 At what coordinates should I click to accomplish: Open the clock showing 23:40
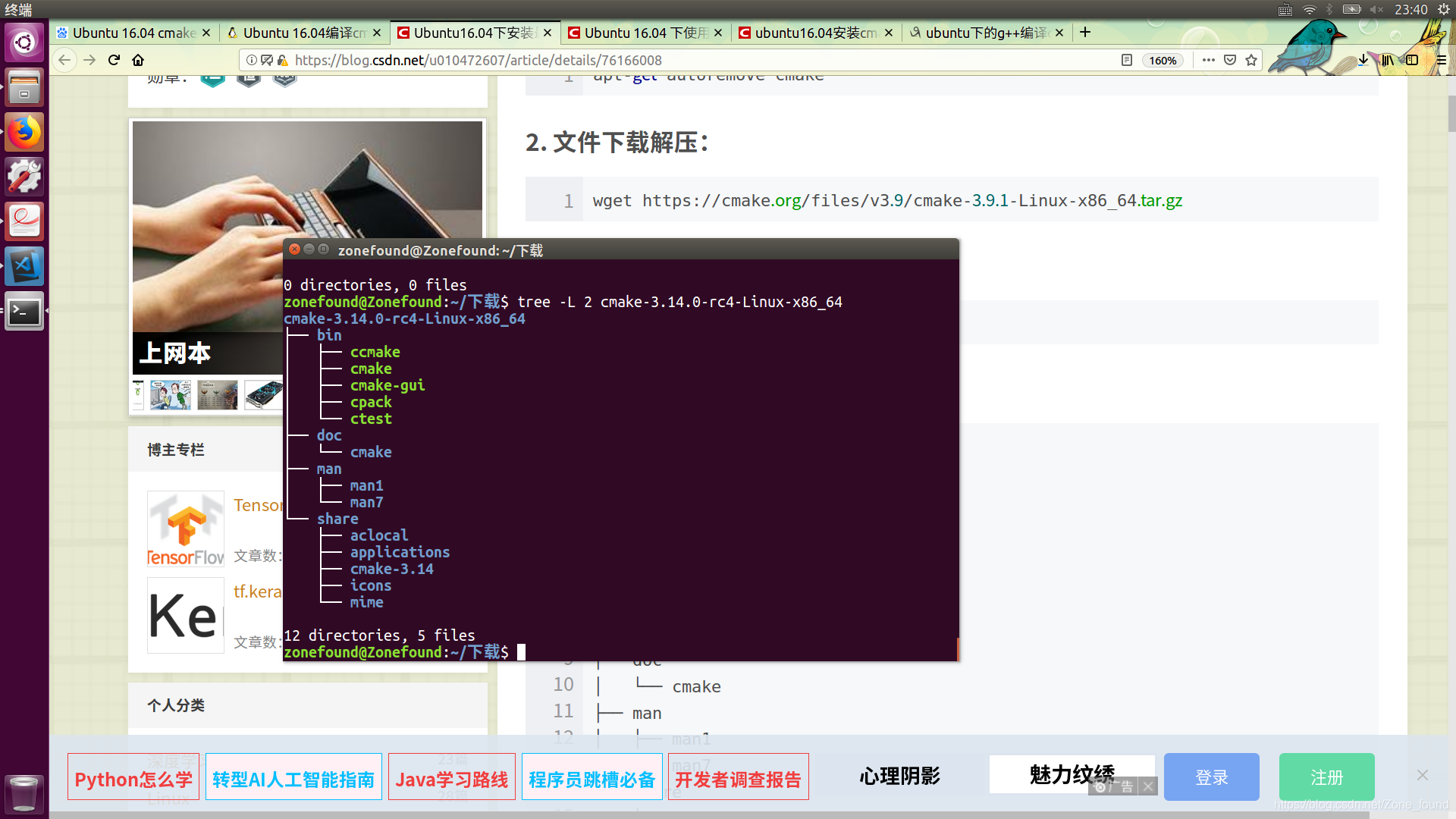pos(1410,9)
